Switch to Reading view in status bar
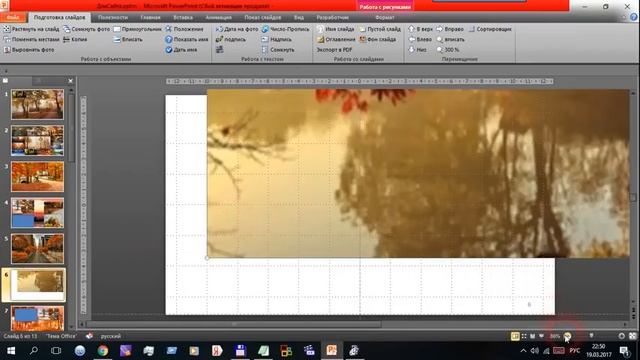Image resolution: width=640 pixels, height=360 pixels. pos(533,336)
